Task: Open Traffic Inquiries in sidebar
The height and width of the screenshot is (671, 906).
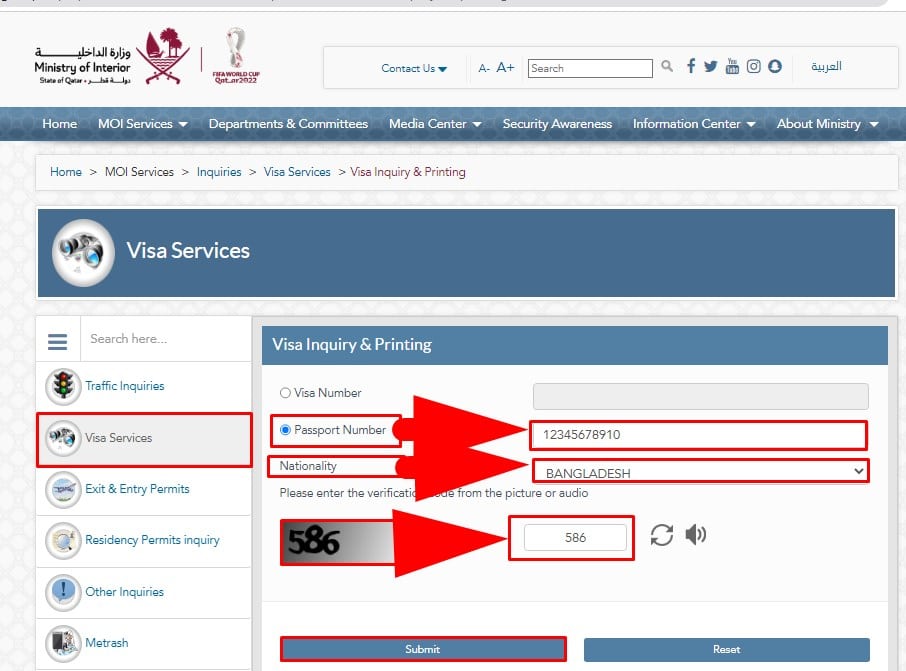Action: 124,386
